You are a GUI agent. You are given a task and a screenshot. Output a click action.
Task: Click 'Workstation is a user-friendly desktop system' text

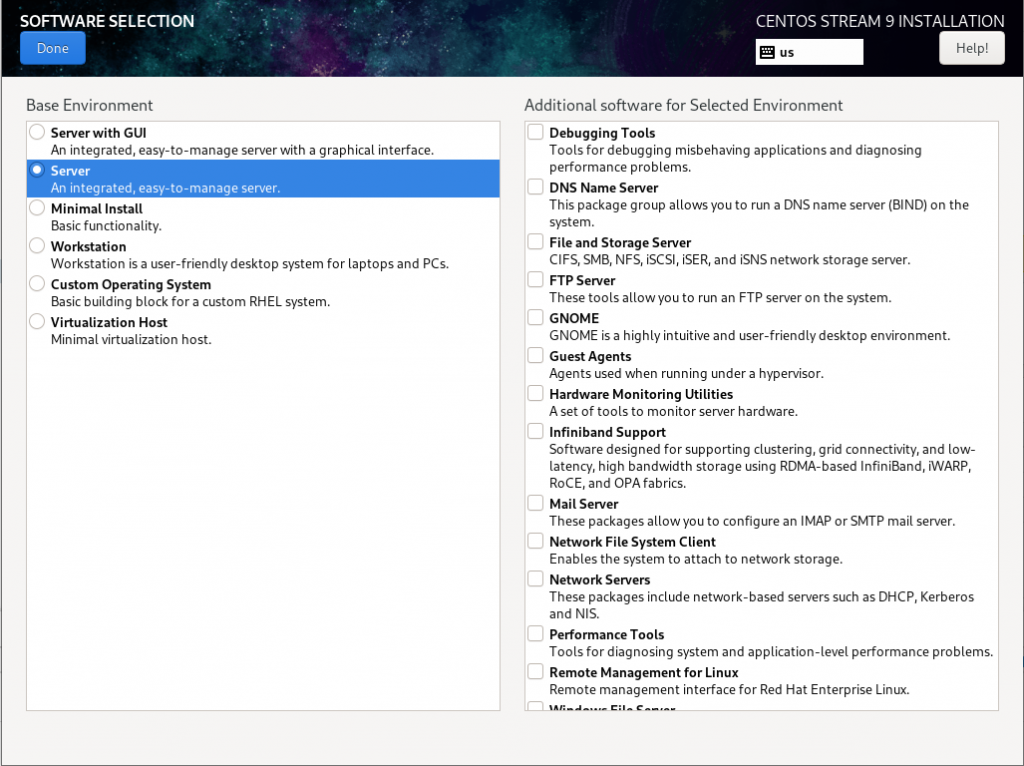[249, 264]
